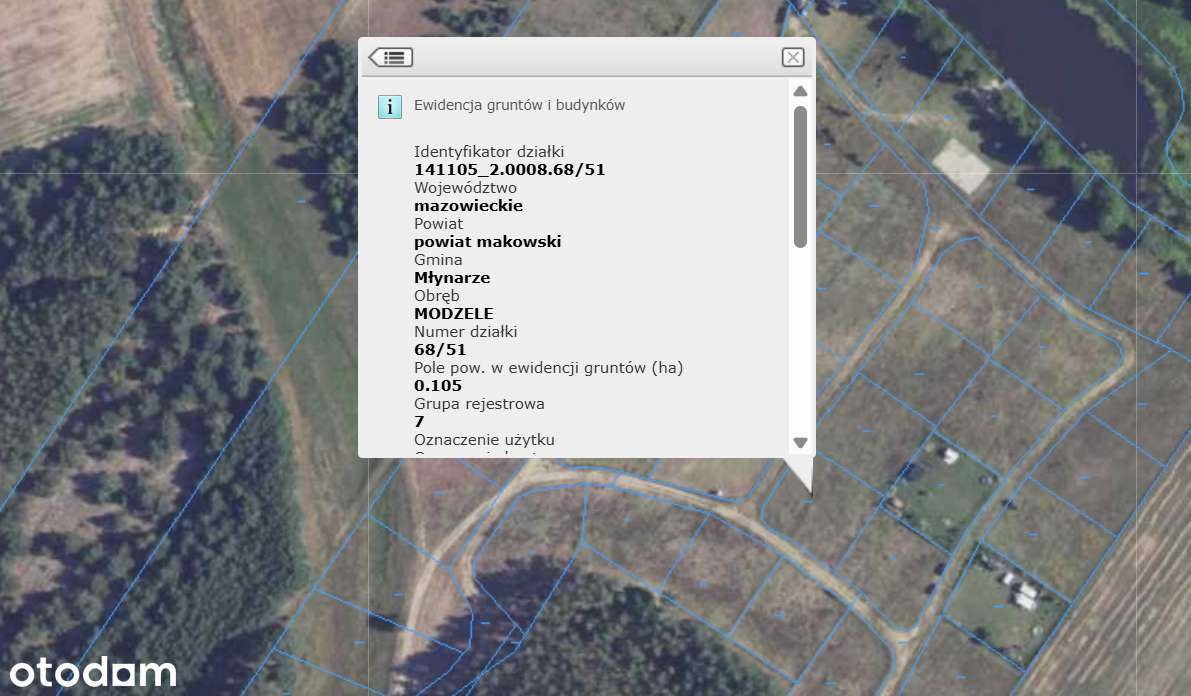Click the 'Ewidencja gruntów i budynków' heading
Screen dimensions: 1191x696
click(x=520, y=105)
